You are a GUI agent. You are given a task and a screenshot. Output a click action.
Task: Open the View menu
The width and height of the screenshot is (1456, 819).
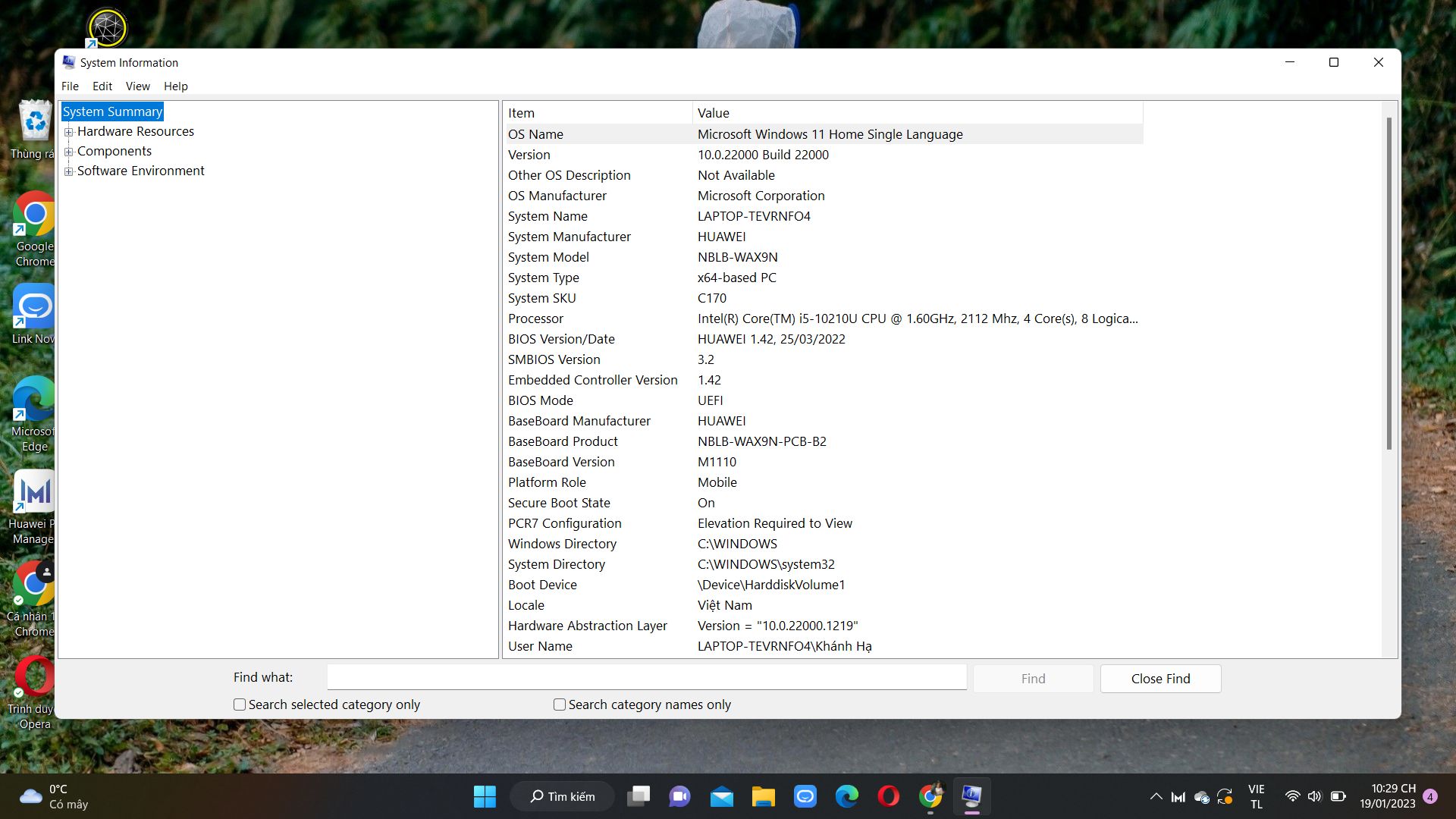pyautogui.click(x=138, y=86)
